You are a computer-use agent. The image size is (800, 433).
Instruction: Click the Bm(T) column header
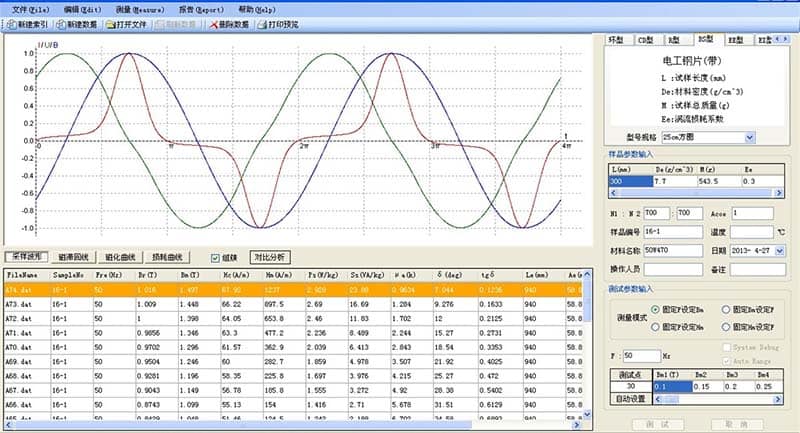[198, 275]
